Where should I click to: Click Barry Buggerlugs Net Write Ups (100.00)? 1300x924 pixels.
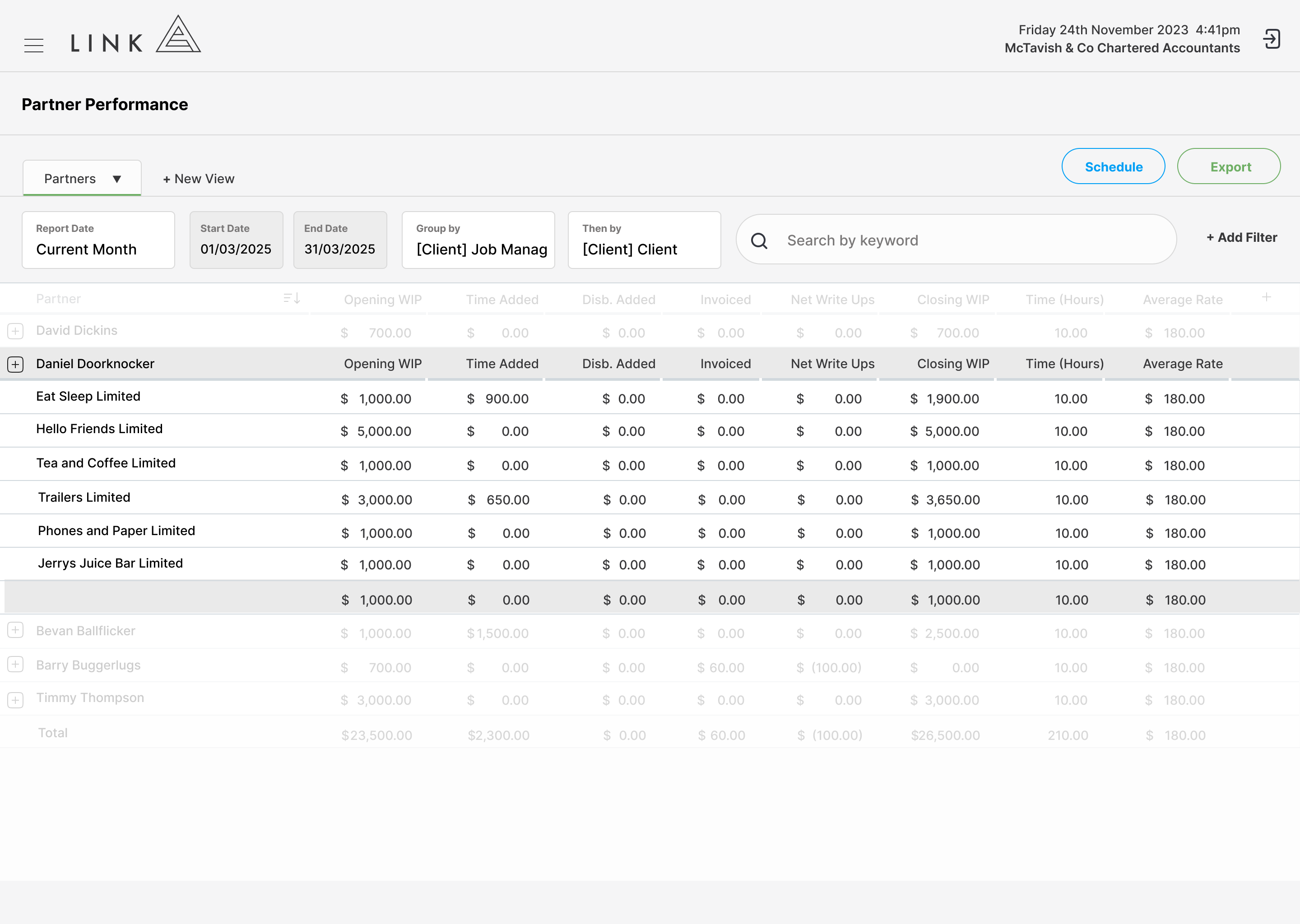click(x=829, y=667)
